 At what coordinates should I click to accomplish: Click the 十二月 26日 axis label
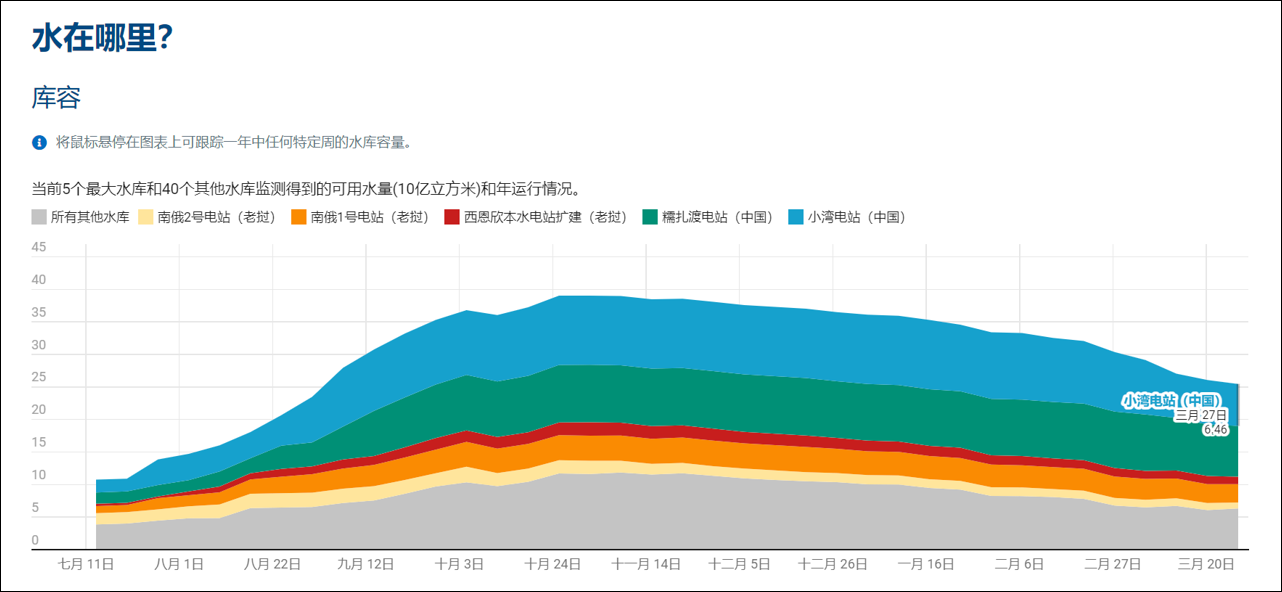tap(832, 564)
